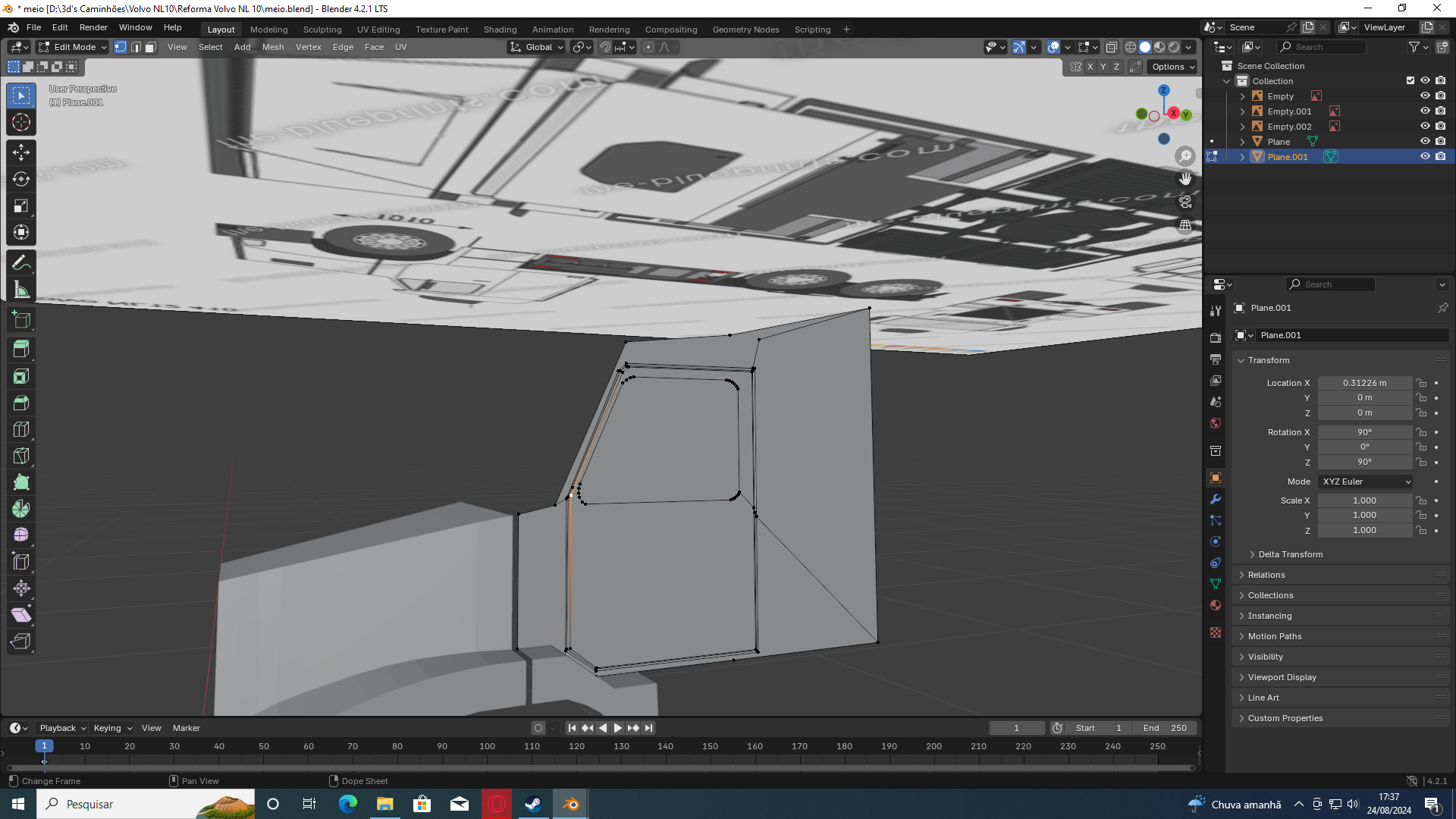Select the Knife tool
The image size is (1456, 819).
tap(21, 456)
